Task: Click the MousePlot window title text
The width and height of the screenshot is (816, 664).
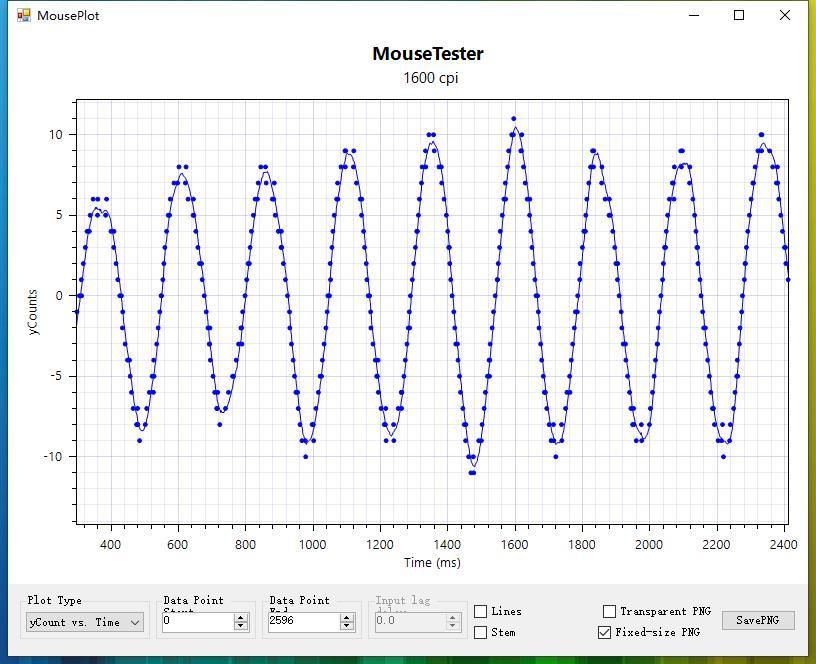Action: (x=68, y=16)
